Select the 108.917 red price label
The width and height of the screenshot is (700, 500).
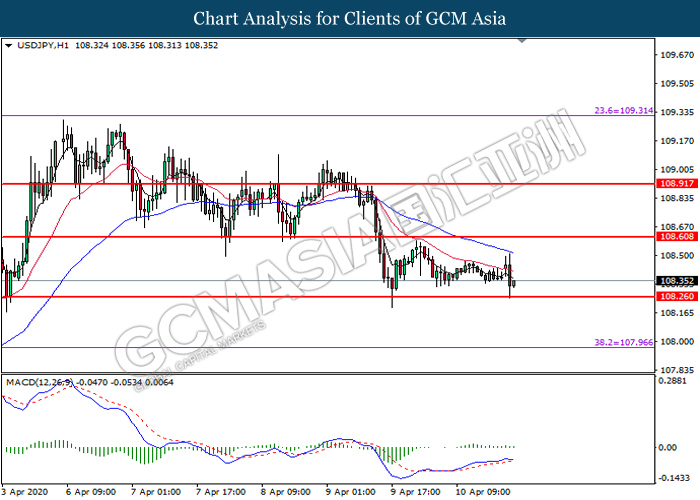(x=677, y=183)
